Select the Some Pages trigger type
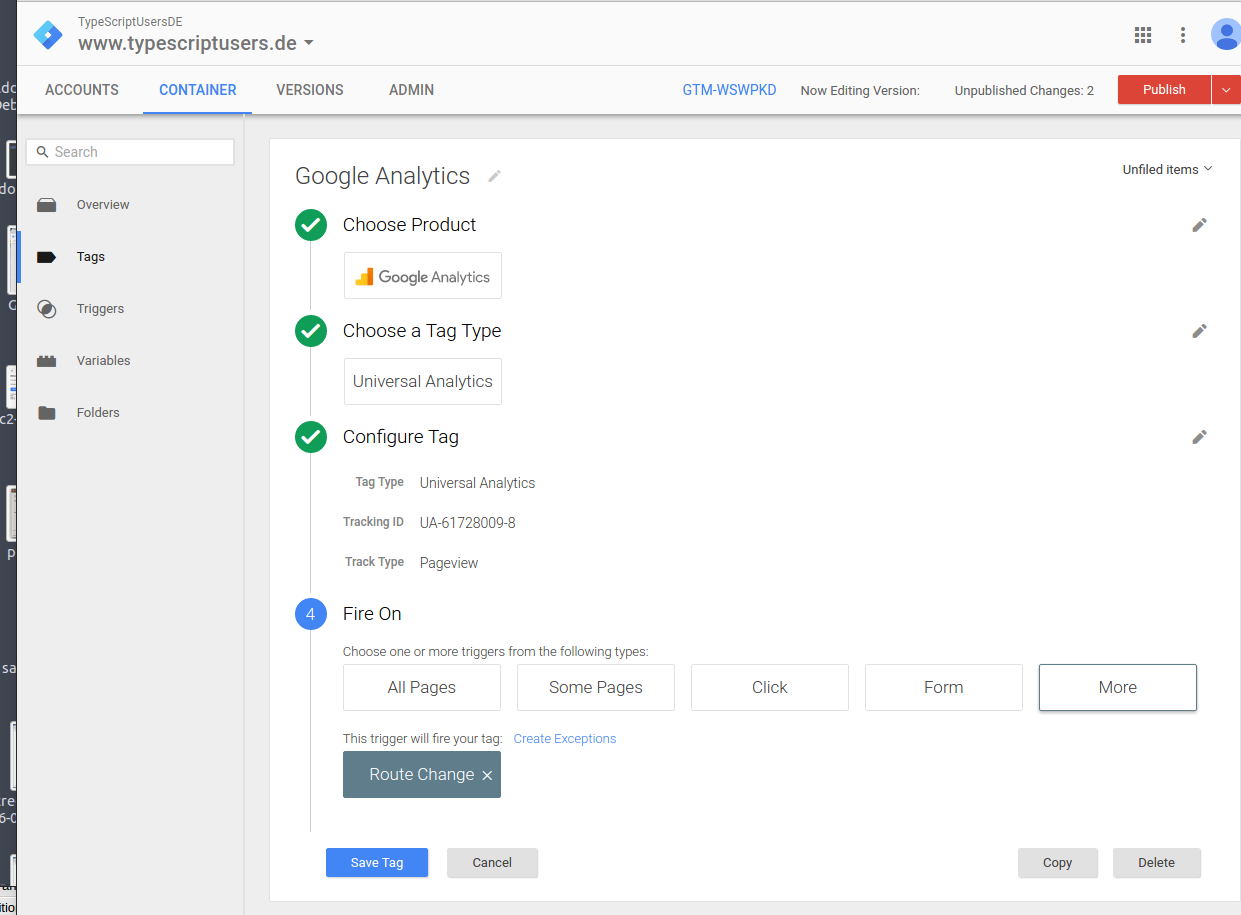 (x=596, y=687)
